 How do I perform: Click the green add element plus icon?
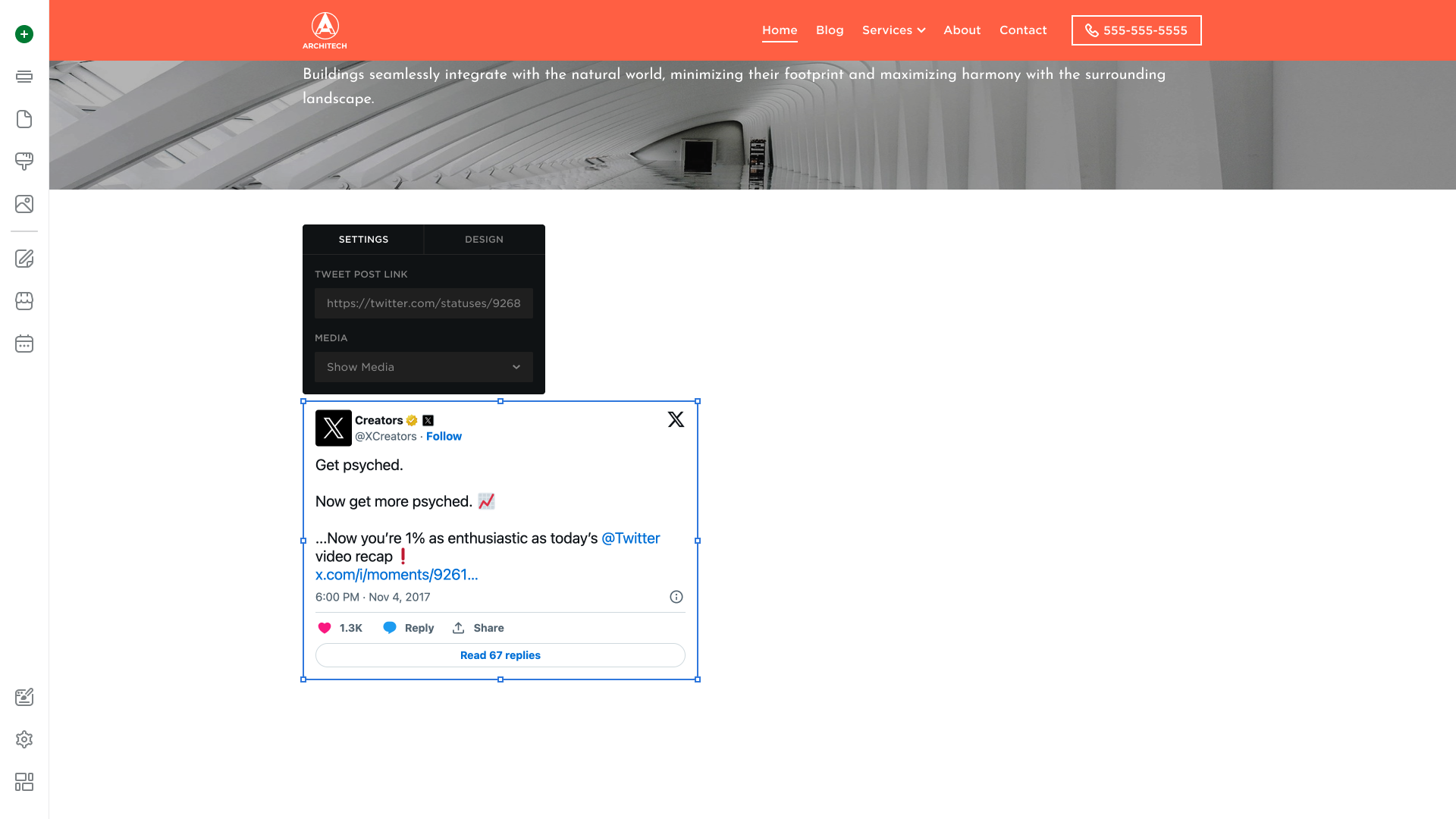click(24, 34)
